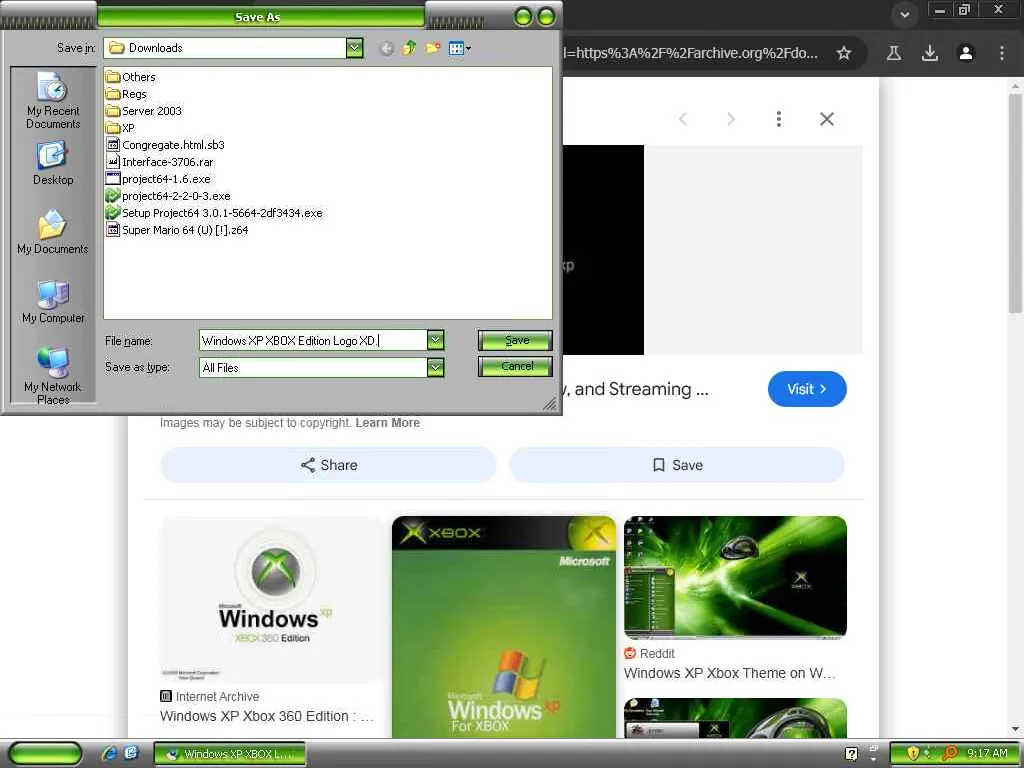Screen dimensions: 1024x768
Task: Select Interface-3706.rar file
Action: pos(159,162)
